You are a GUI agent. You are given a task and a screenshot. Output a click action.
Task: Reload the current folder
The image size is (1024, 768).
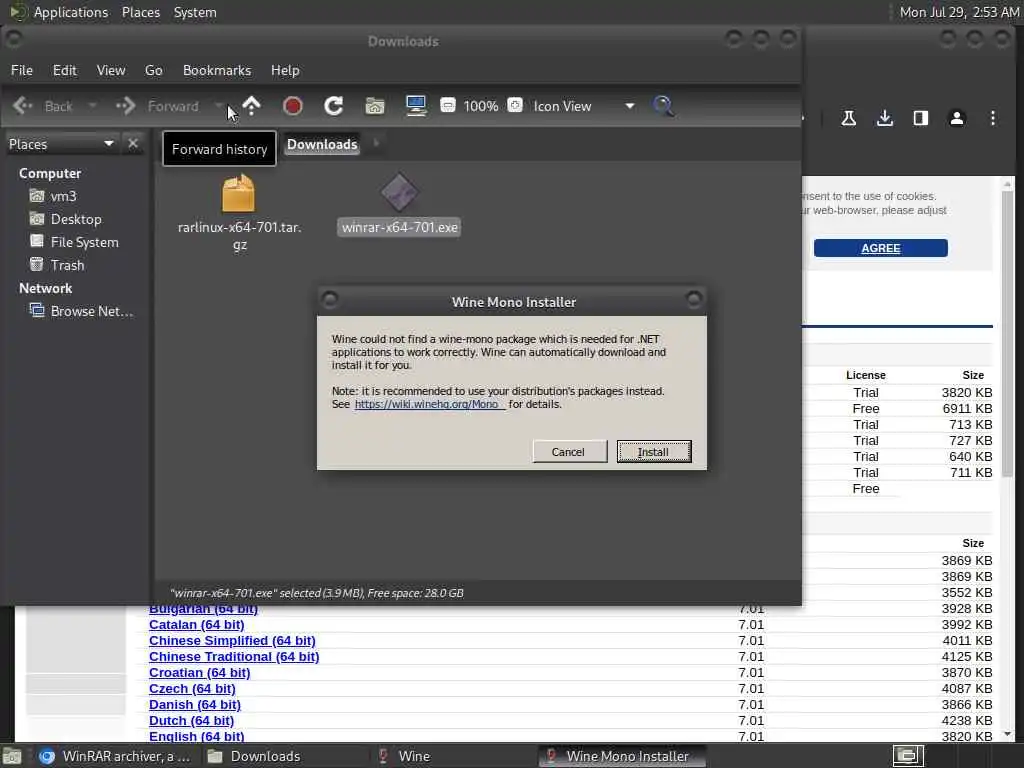click(x=334, y=106)
